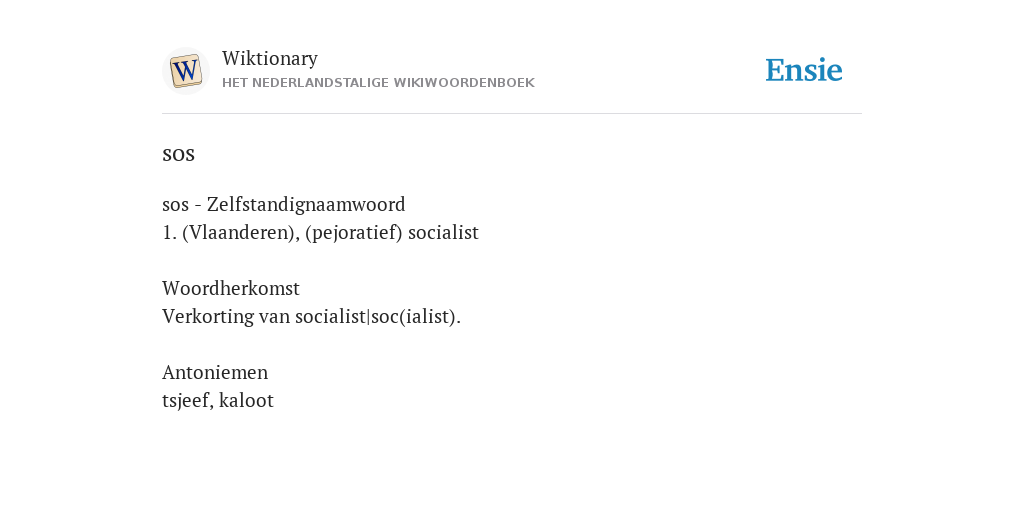This screenshot has width=1024, height=512.
Task: Click the '(Vlaanderen), (pejoratief) socialist' definition
Action: (330, 232)
